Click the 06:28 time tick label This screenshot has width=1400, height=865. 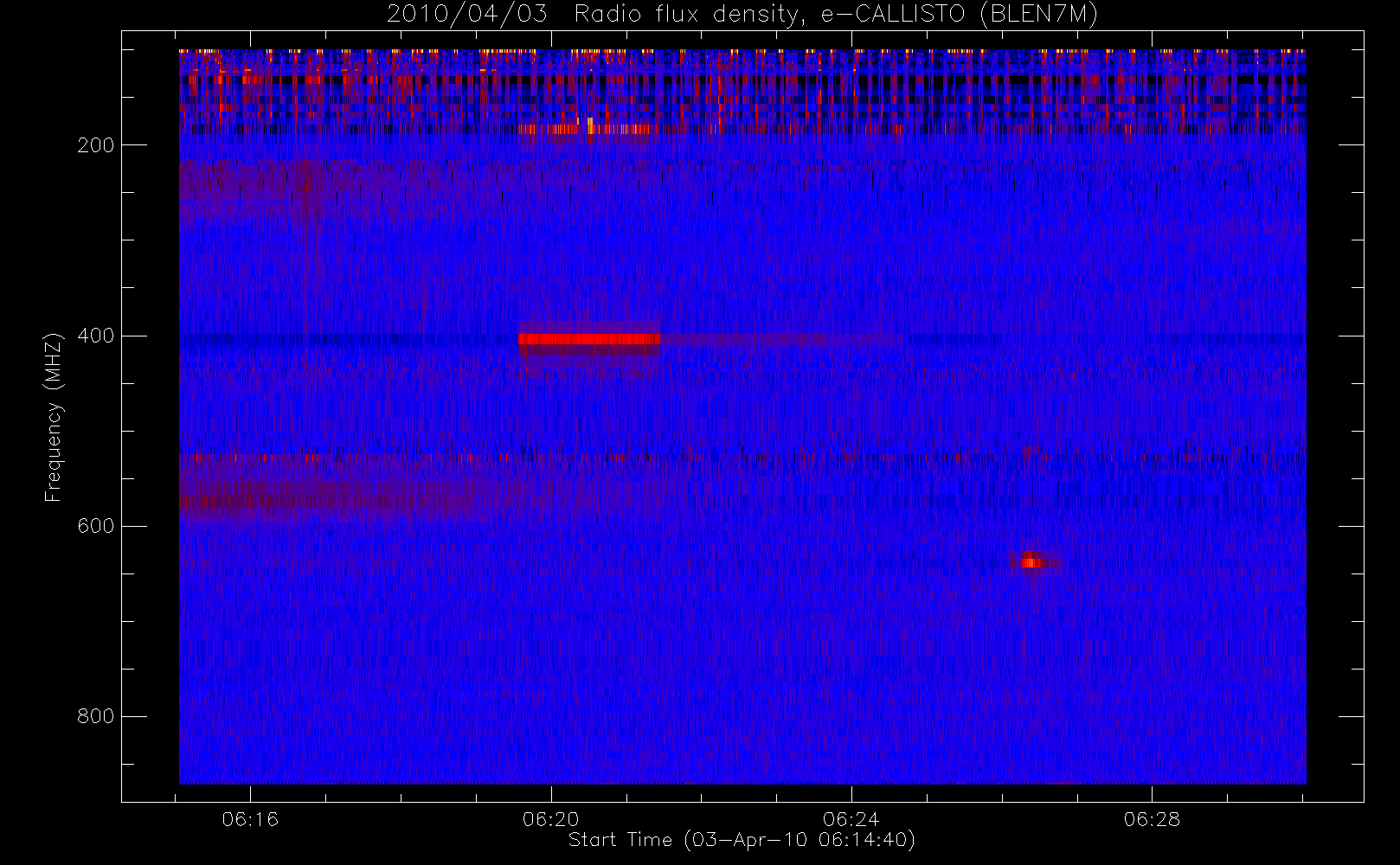click(x=1152, y=819)
